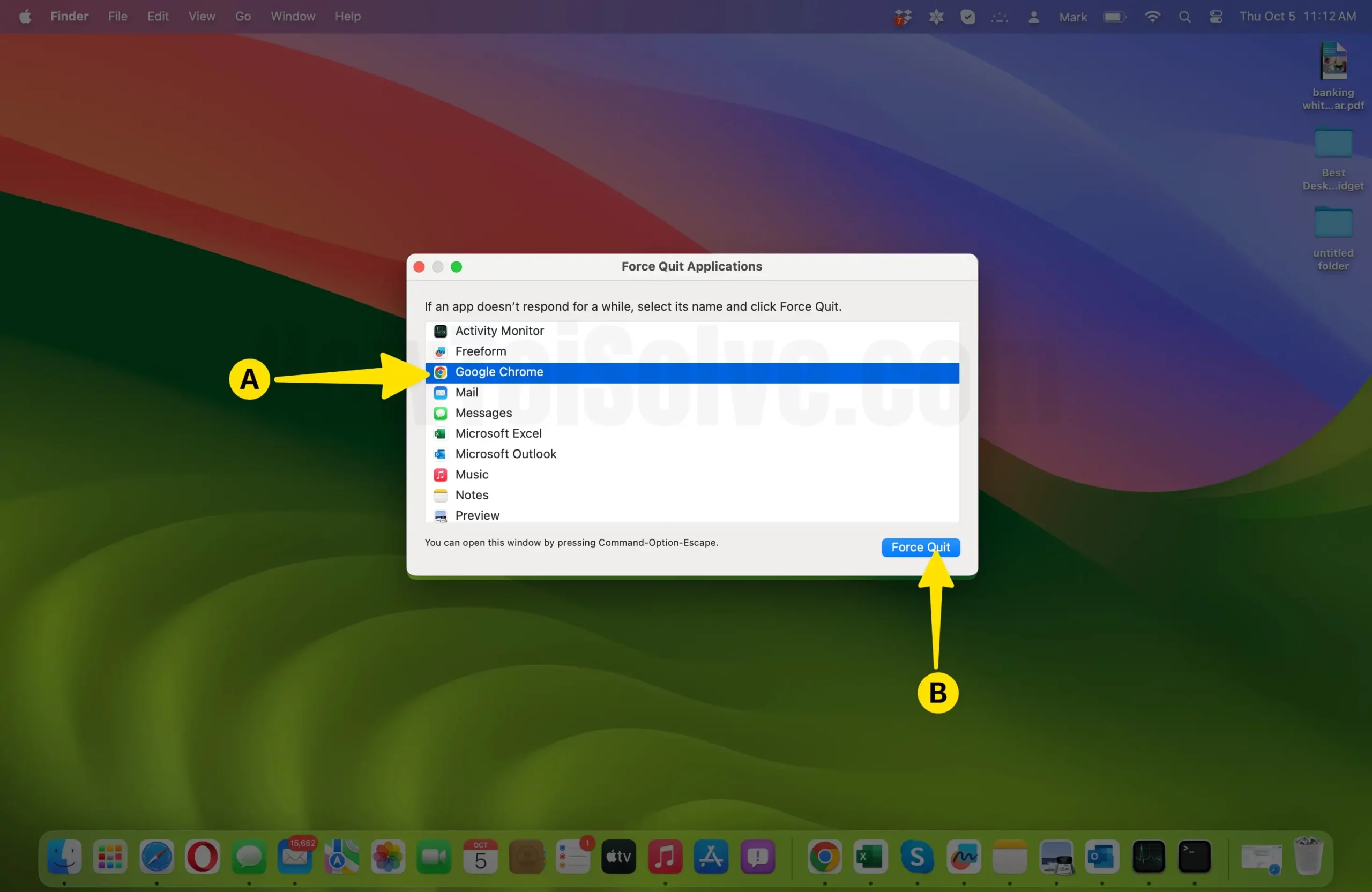Screen dimensions: 1372x892
Task: Select banking whitepaper PDF on desktop
Action: pyautogui.click(x=1333, y=77)
